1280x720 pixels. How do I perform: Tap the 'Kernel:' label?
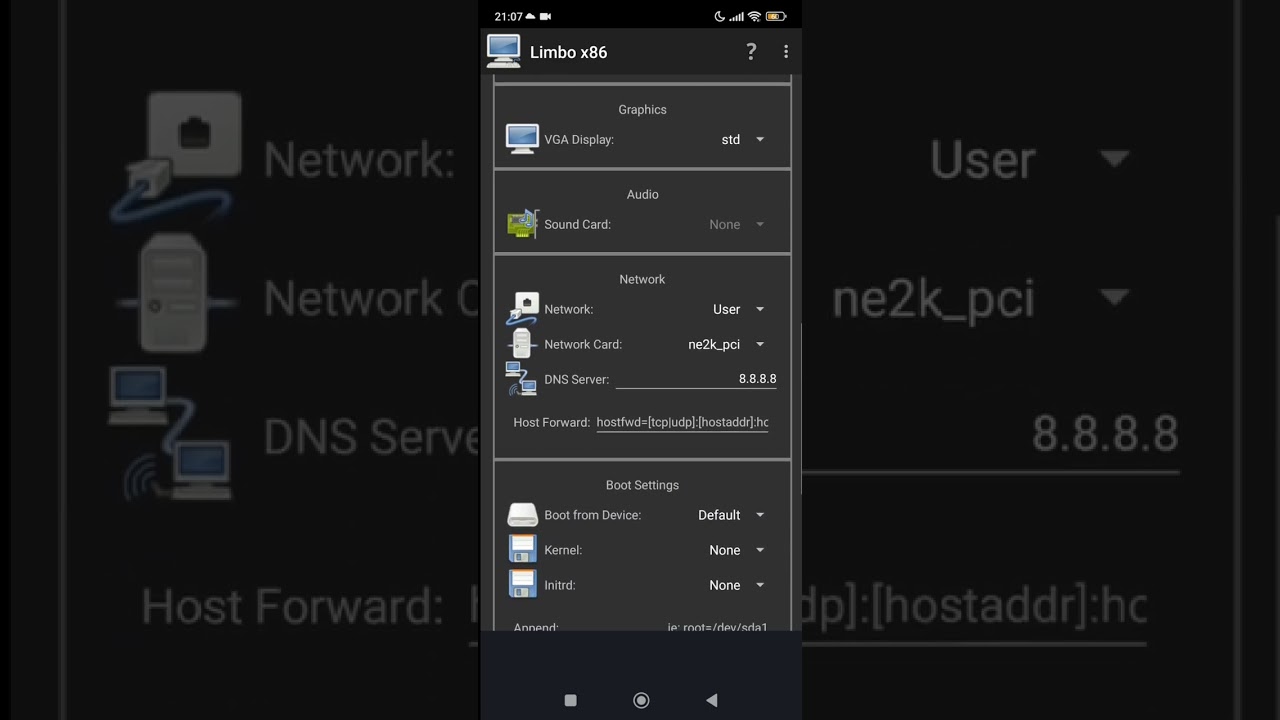click(563, 551)
